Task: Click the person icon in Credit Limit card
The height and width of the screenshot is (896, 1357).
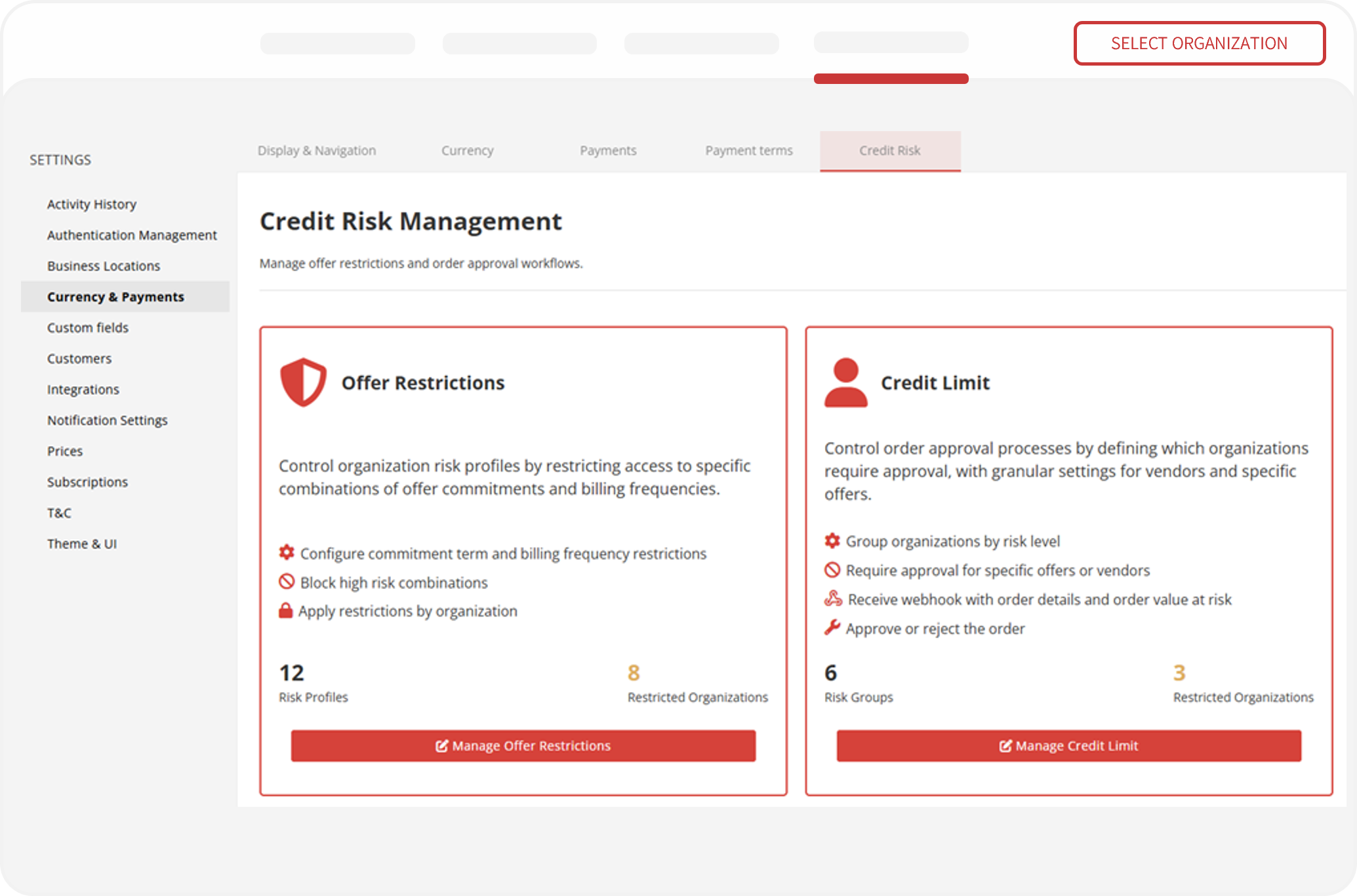Action: [x=846, y=381]
